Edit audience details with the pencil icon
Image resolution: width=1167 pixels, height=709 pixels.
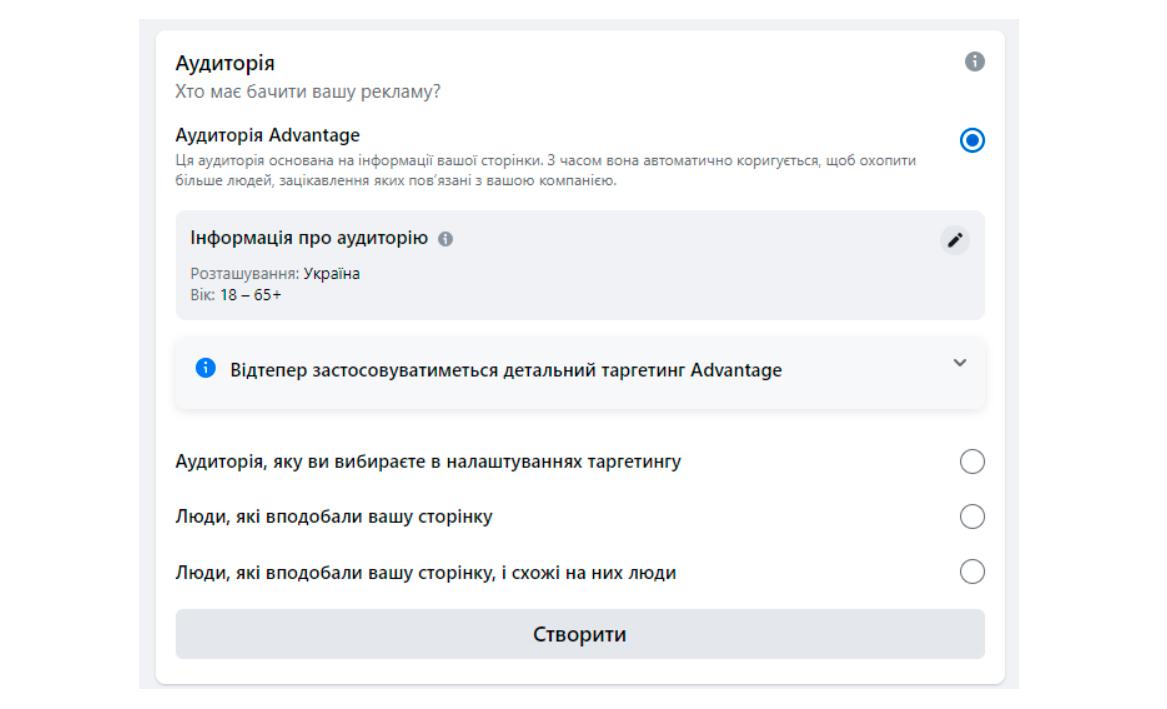(x=954, y=240)
